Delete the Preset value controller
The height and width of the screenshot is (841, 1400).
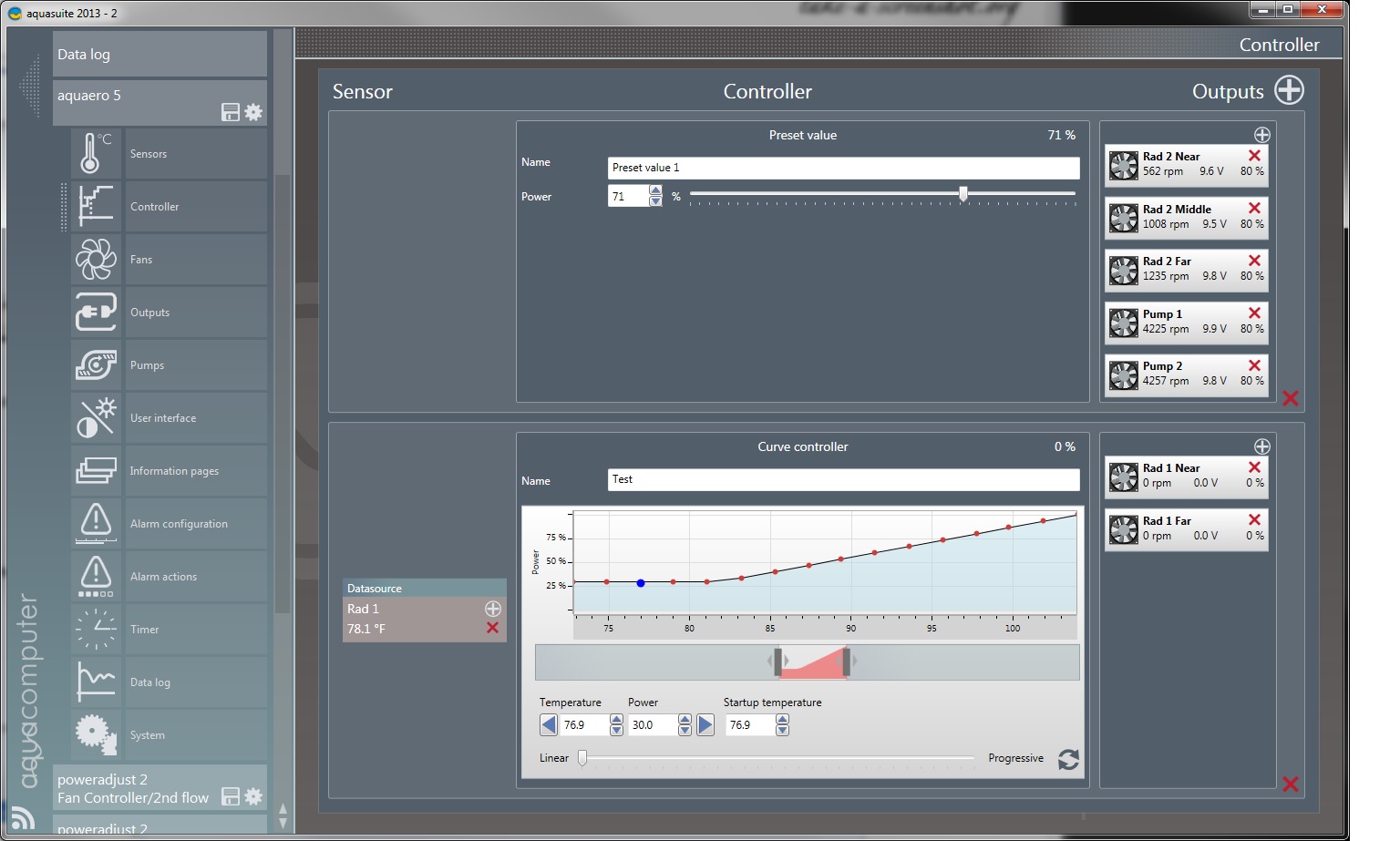click(1291, 398)
